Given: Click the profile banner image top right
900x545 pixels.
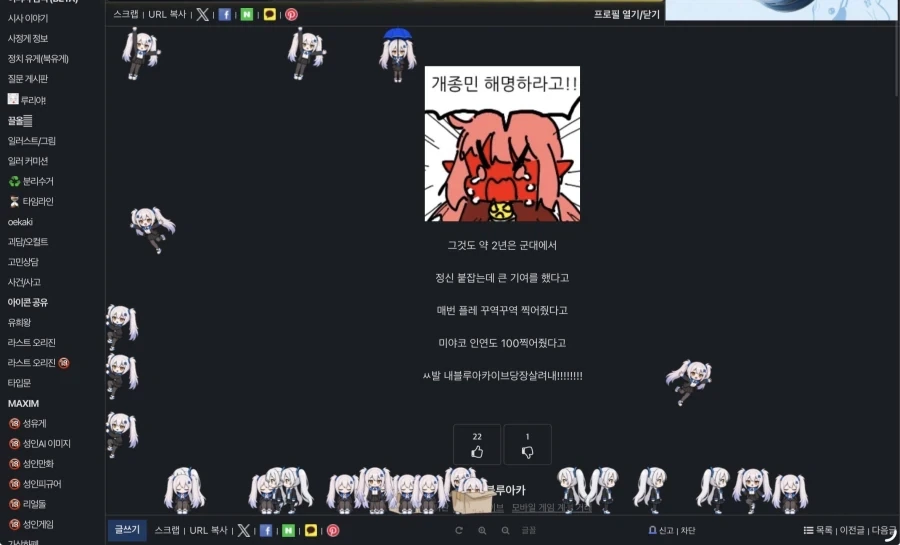Looking at the screenshot, I should click(x=782, y=10).
